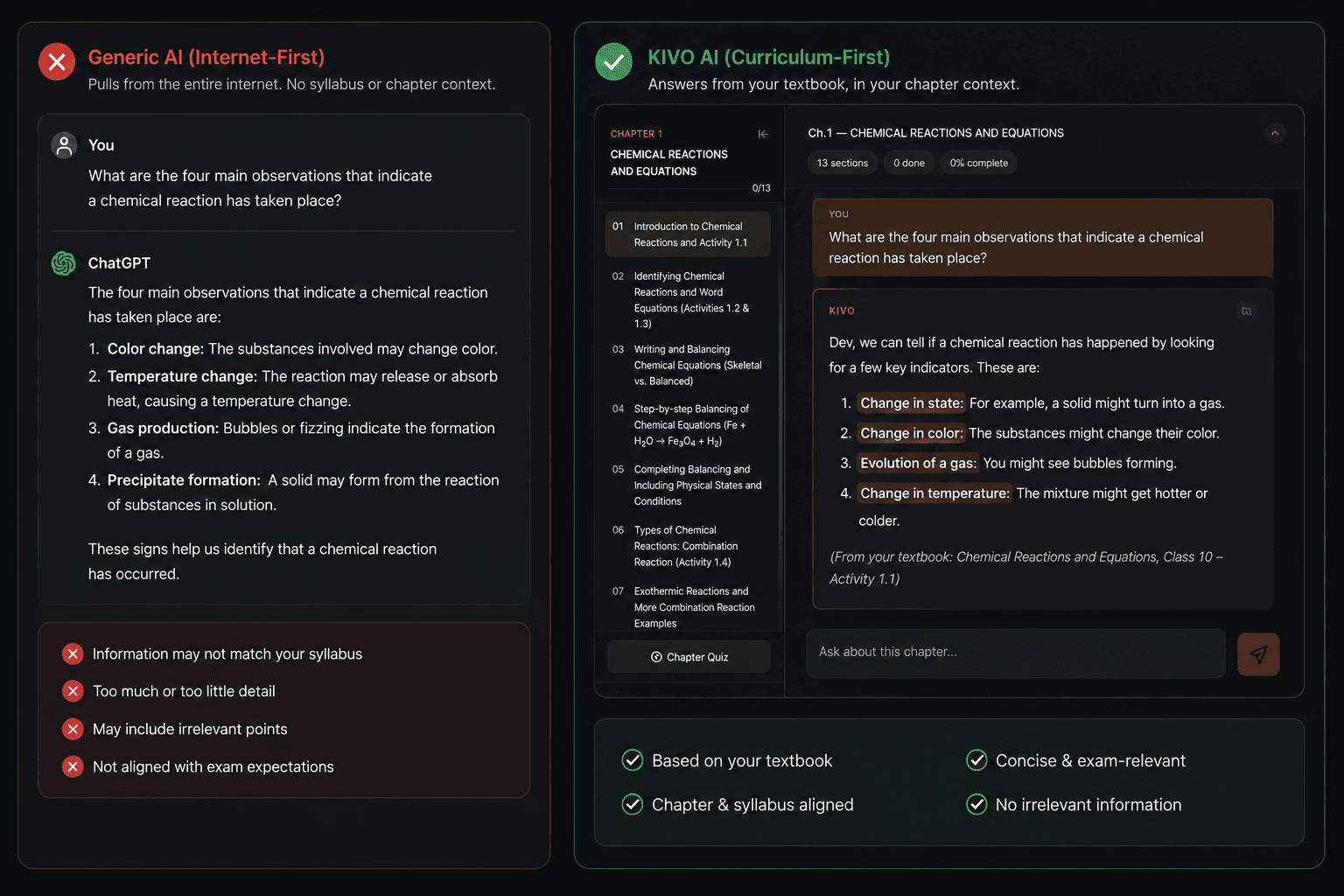The height and width of the screenshot is (896, 1344).
Task: Click the 'CHAPTER 1' label in the sidebar
Action: point(636,134)
